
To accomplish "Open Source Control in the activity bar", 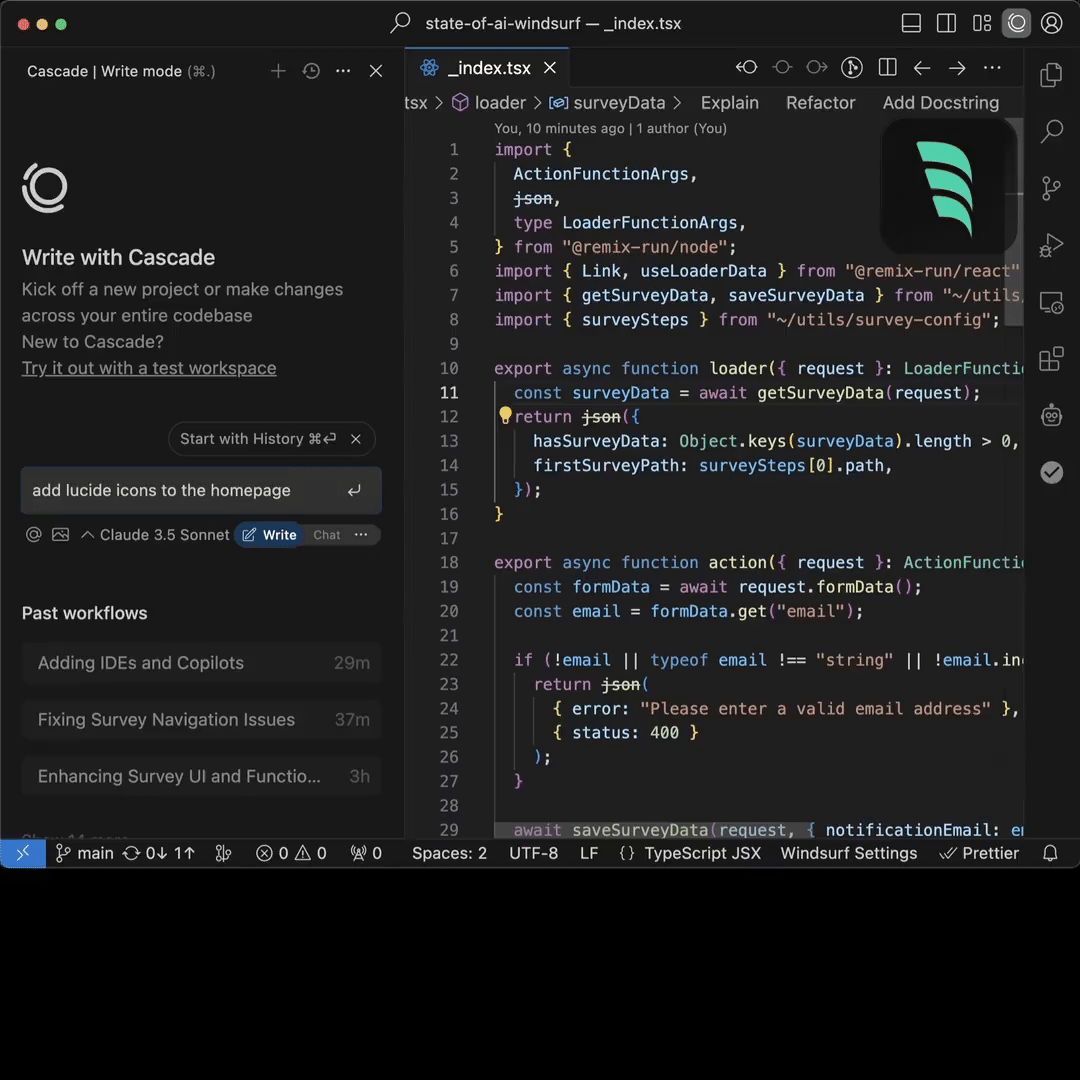I will [x=1051, y=188].
